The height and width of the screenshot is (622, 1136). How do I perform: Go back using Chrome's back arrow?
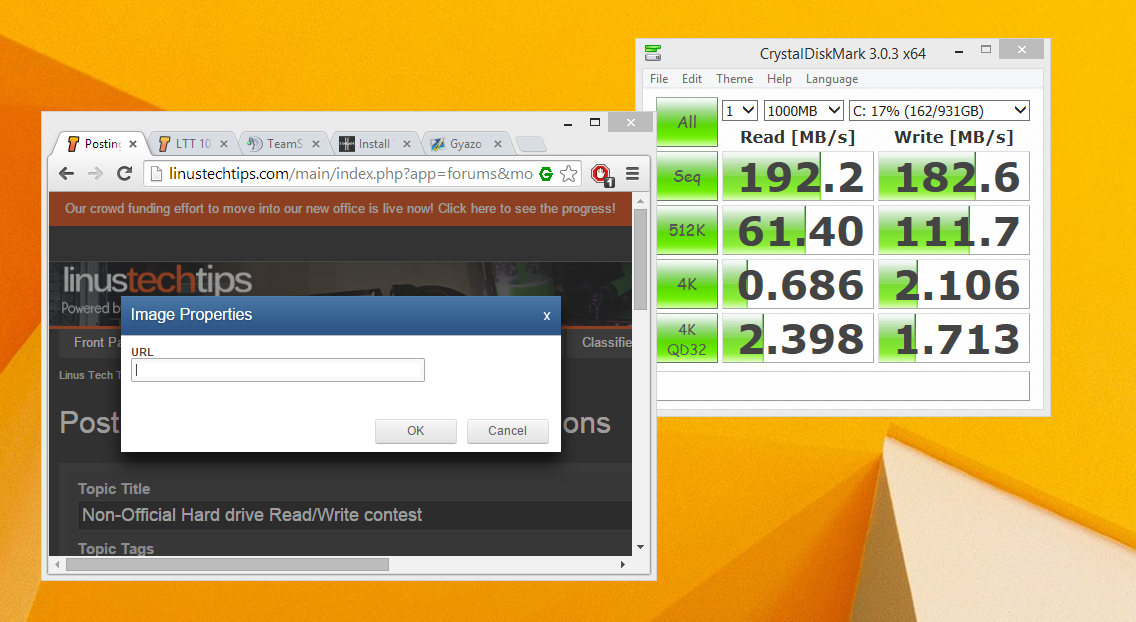67,174
